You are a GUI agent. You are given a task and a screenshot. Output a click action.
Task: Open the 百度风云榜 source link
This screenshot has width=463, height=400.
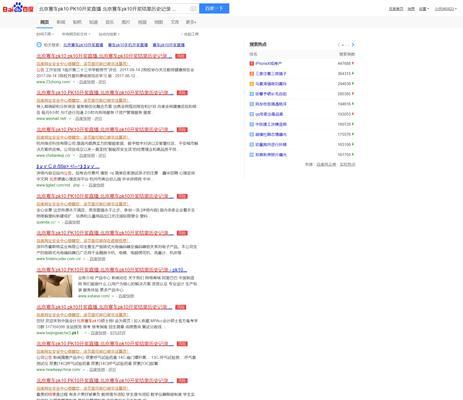326,164
